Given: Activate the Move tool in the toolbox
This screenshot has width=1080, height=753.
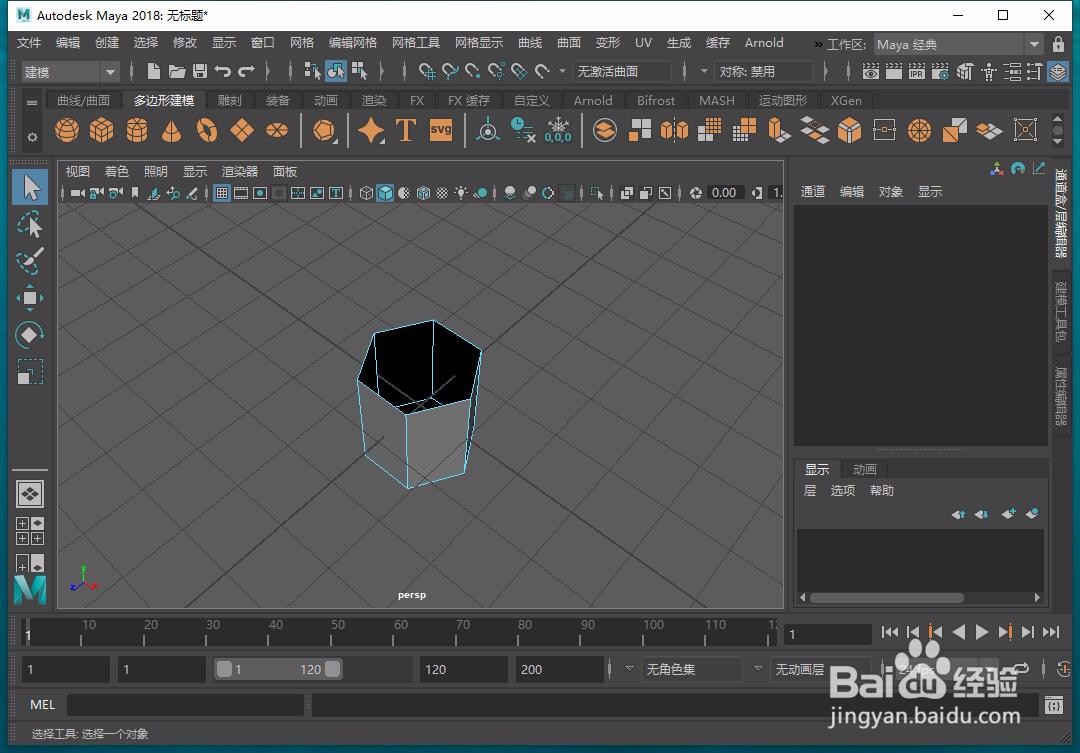Looking at the screenshot, I should click(x=30, y=298).
